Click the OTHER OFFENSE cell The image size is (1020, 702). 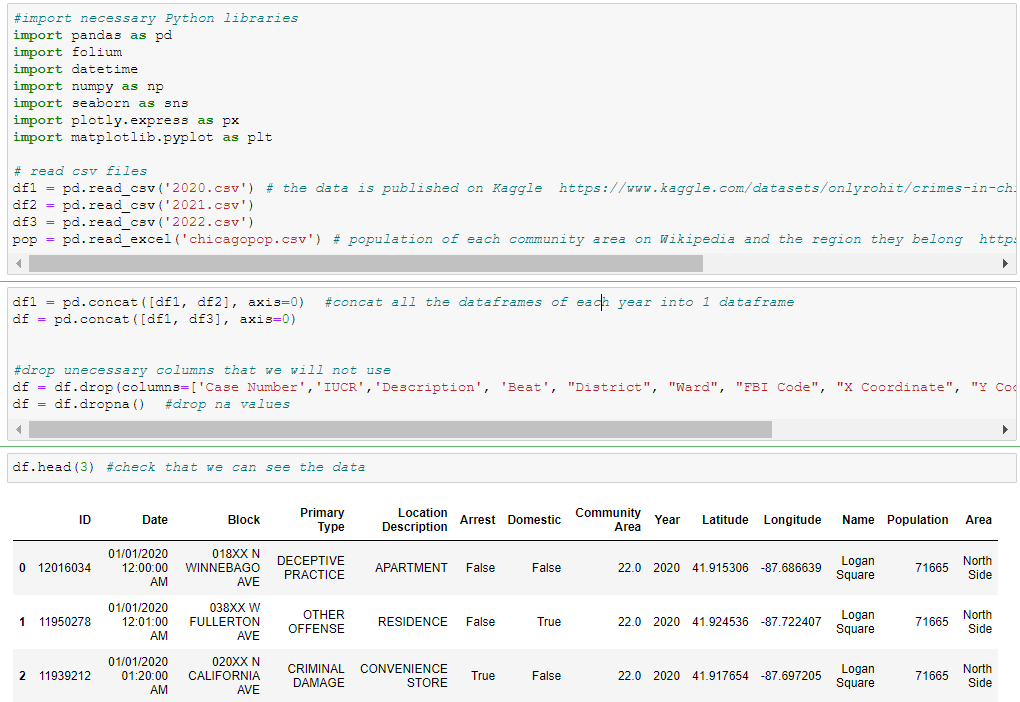[317, 622]
